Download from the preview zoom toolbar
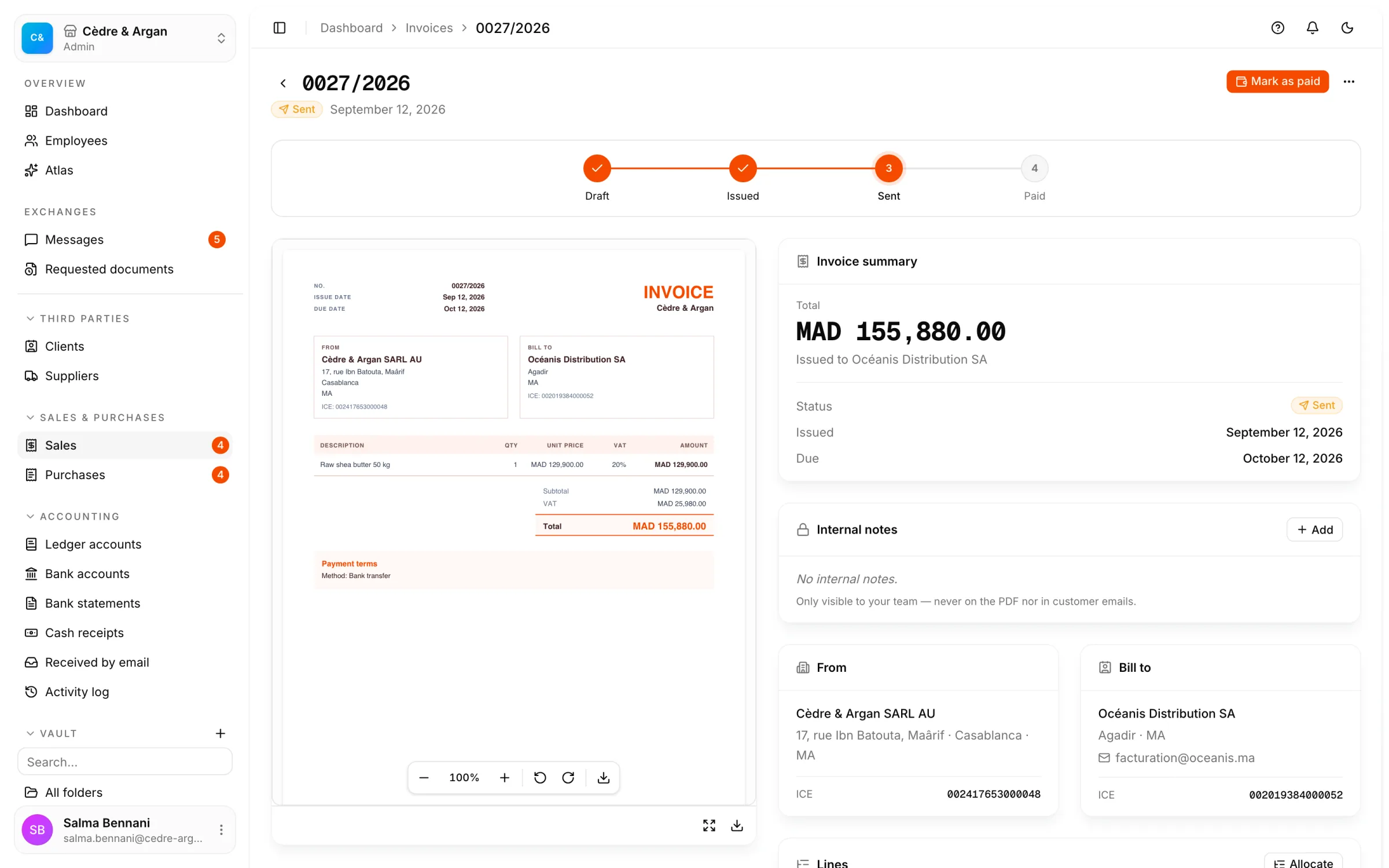Viewport: 1389px width, 868px height. click(603, 778)
